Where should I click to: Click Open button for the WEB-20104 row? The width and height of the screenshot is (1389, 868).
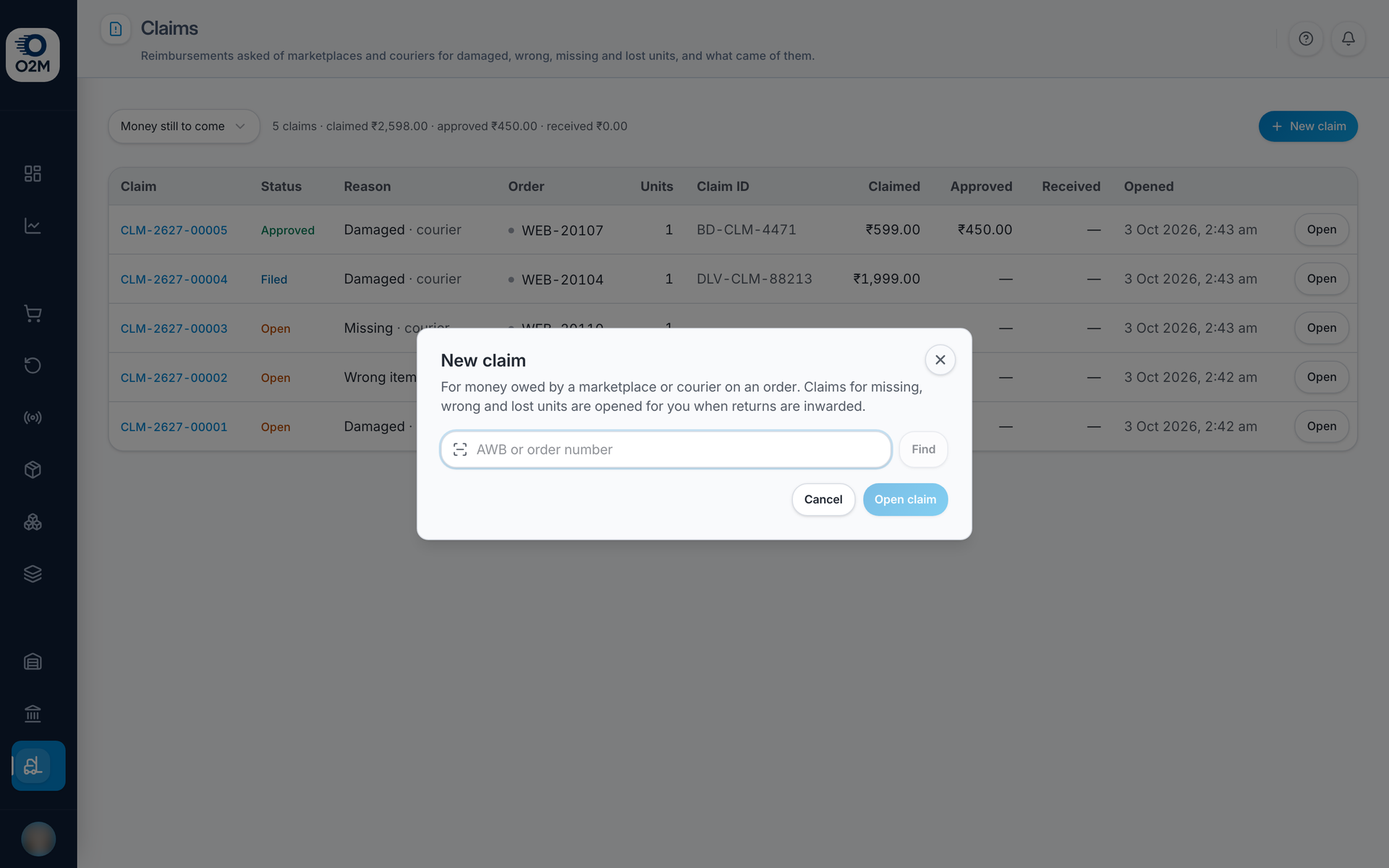[1321, 279]
